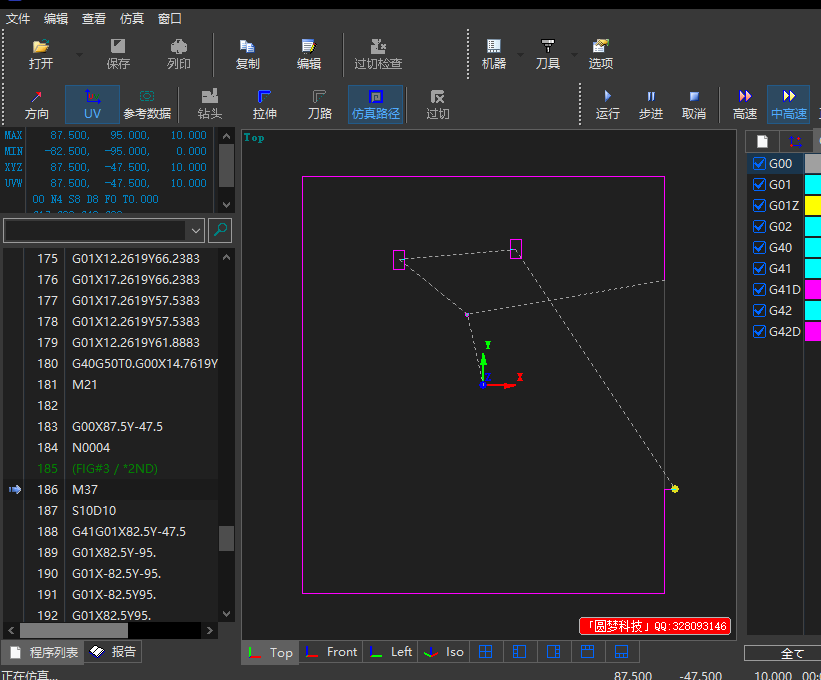The height and width of the screenshot is (680, 821).
Task: Switch to the 报告 report tab
Action: pos(114,652)
